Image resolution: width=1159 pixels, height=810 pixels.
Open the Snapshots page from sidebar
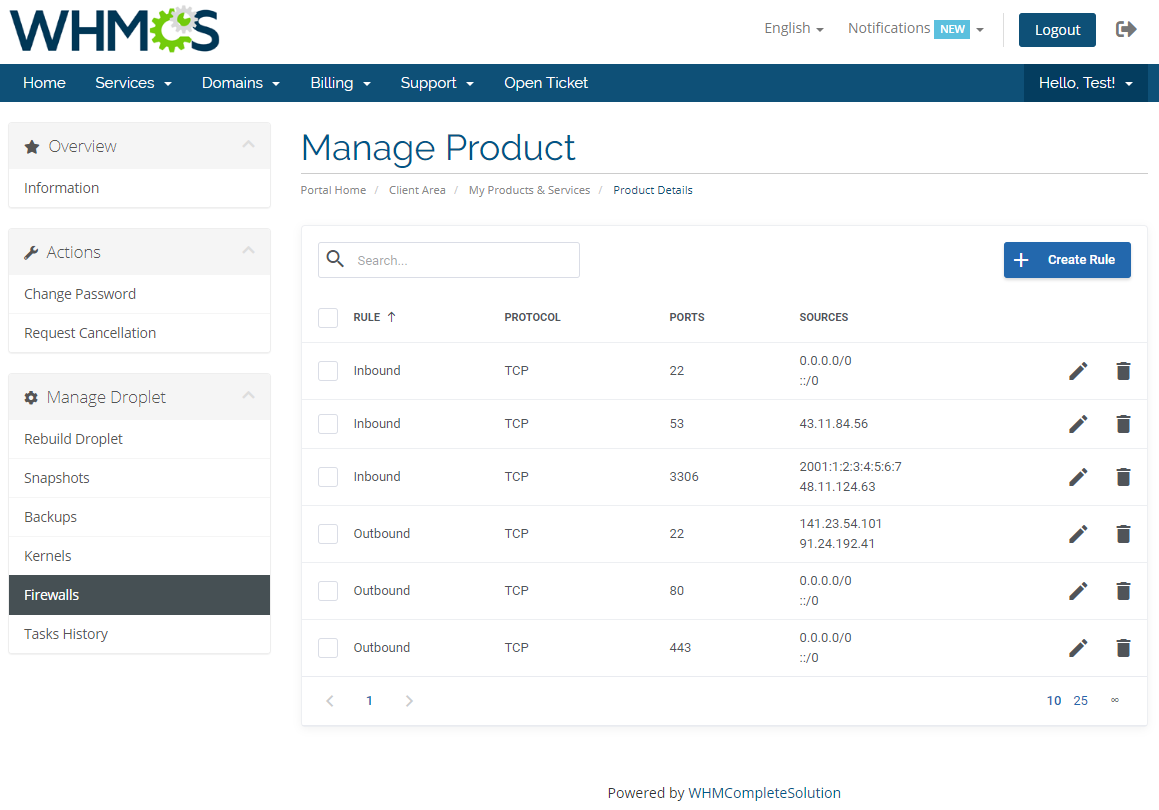[x=56, y=477]
